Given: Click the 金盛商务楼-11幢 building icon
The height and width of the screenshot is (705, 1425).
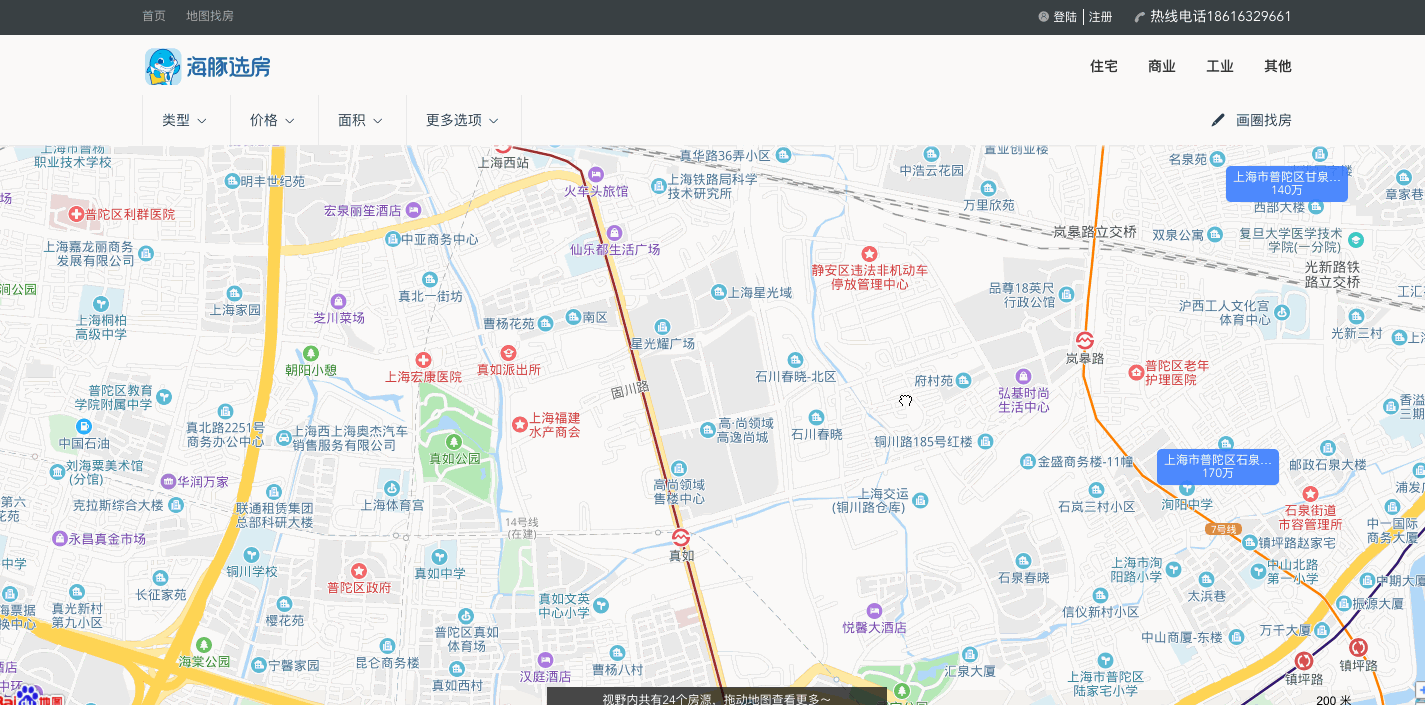Looking at the screenshot, I should pyautogui.click(x=1027, y=461).
